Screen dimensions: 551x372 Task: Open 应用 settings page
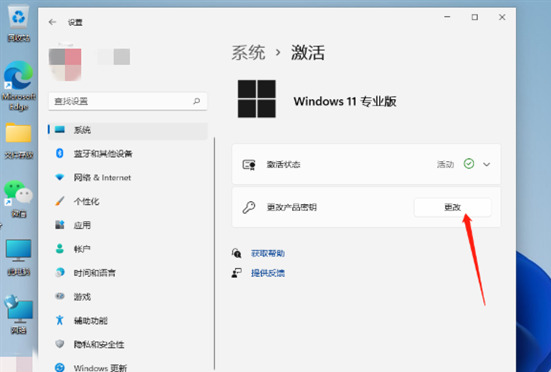click(x=128, y=225)
